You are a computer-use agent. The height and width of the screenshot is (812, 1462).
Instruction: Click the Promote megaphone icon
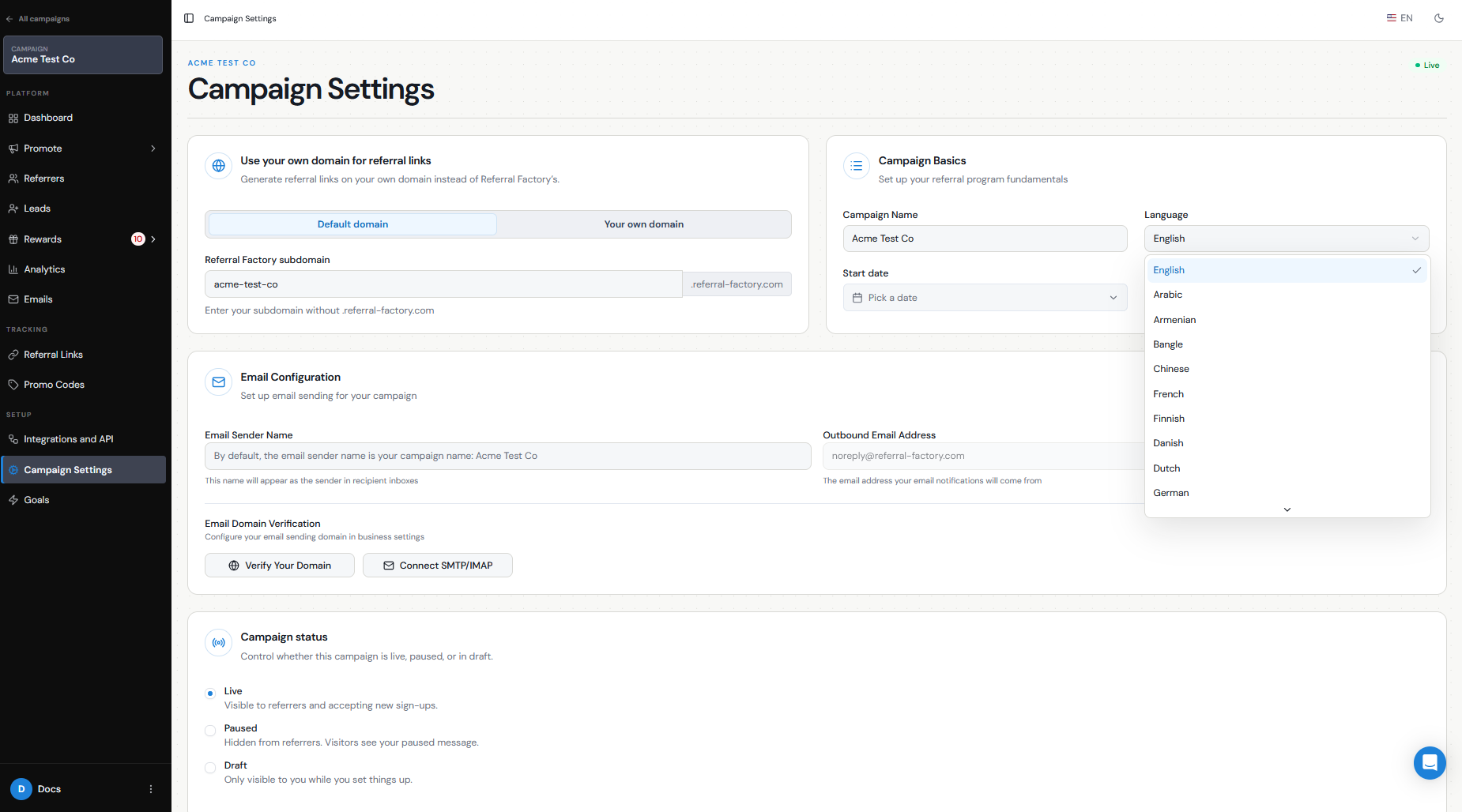coord(13,148)
